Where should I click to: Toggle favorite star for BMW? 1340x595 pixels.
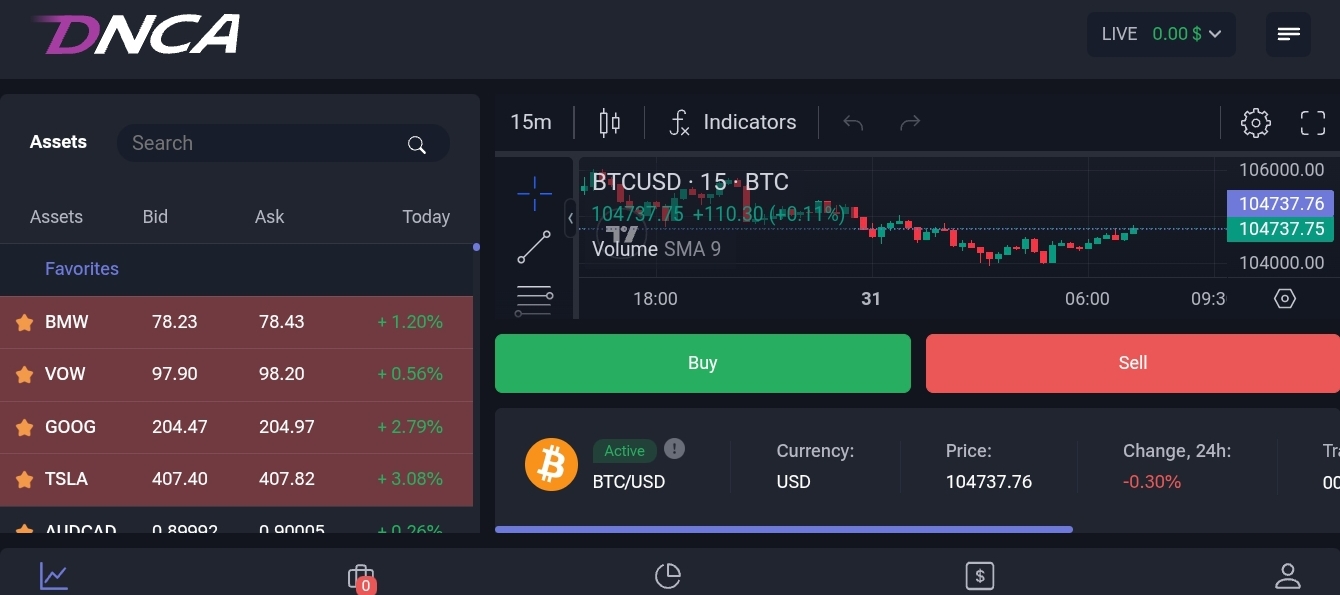click(25, 322)
